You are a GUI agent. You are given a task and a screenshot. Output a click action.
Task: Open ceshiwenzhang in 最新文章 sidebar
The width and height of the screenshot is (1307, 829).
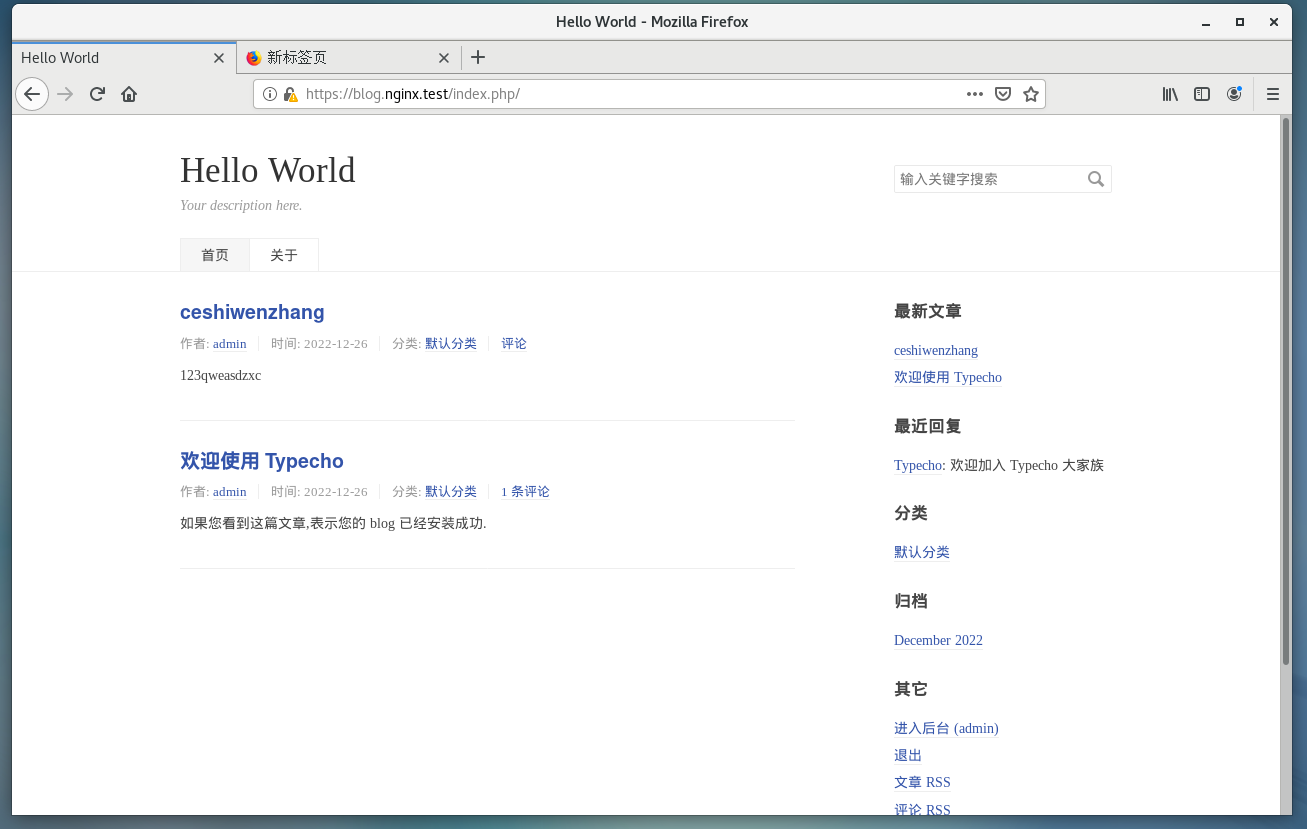click(936, 351)
